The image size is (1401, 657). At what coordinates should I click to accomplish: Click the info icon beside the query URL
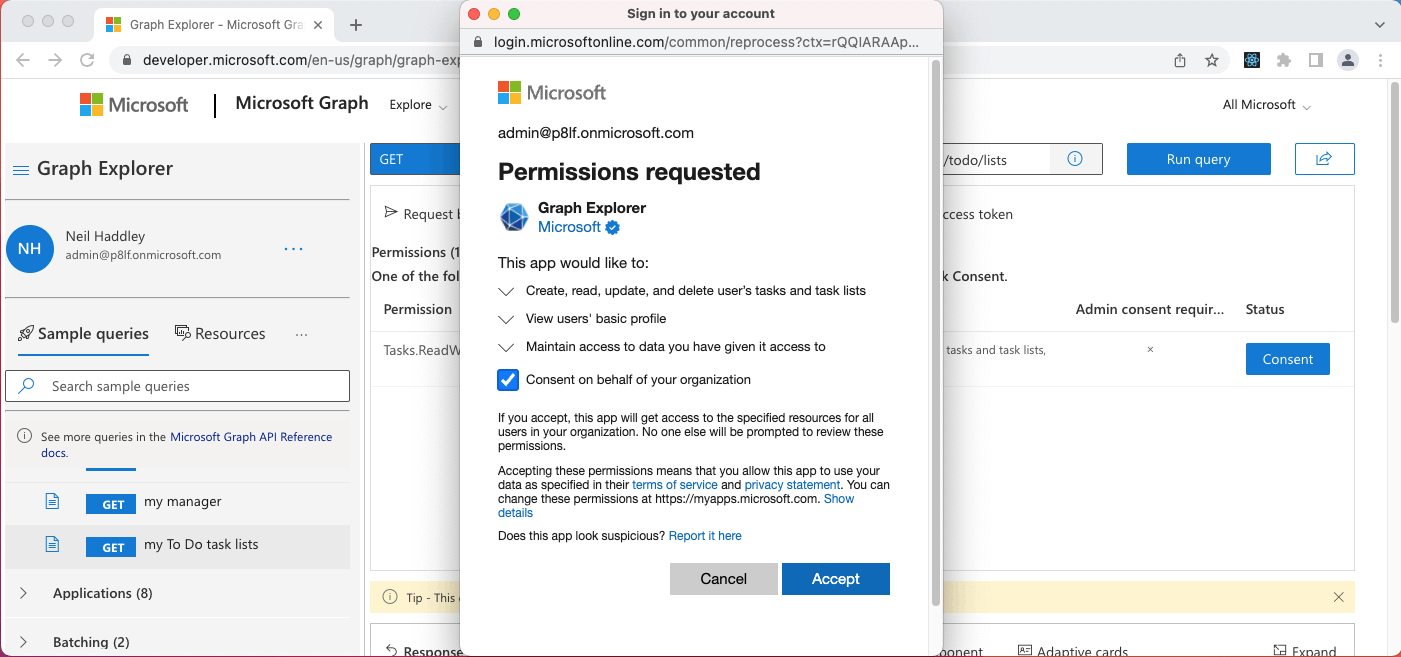[x=1075, y=159]
